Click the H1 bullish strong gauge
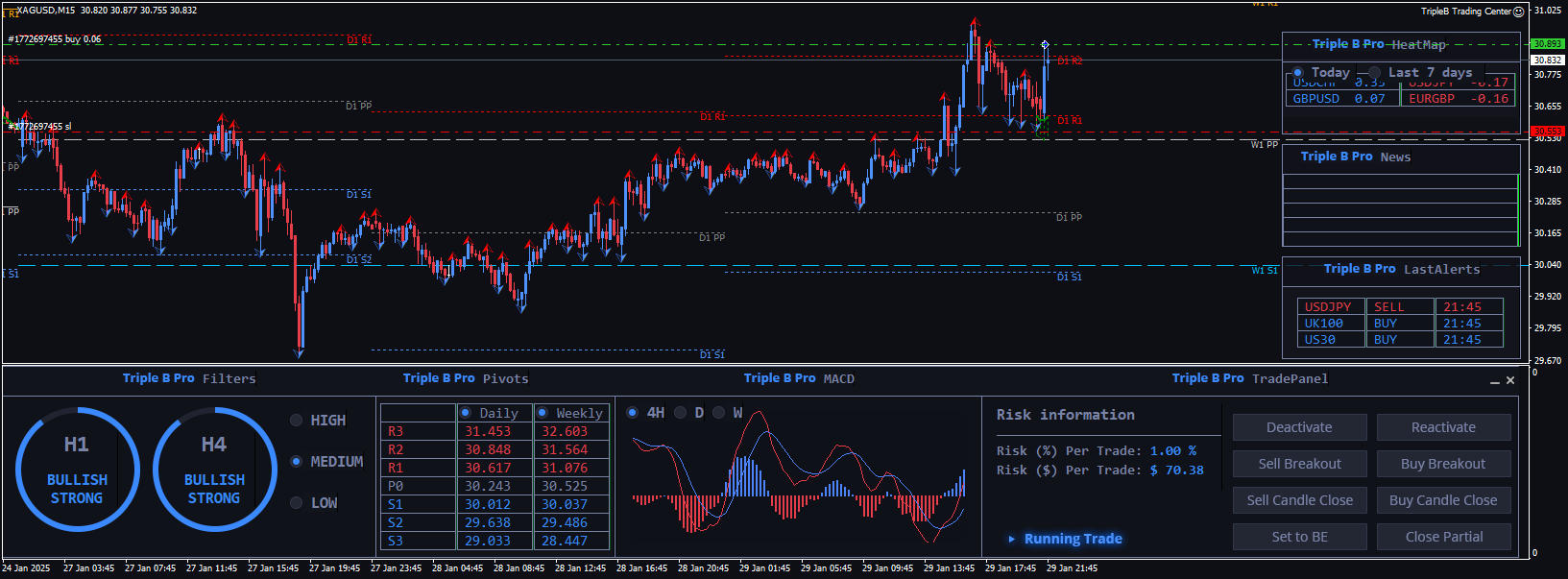The width and height of the screenshot is (1568, 579). click(77, 470)
